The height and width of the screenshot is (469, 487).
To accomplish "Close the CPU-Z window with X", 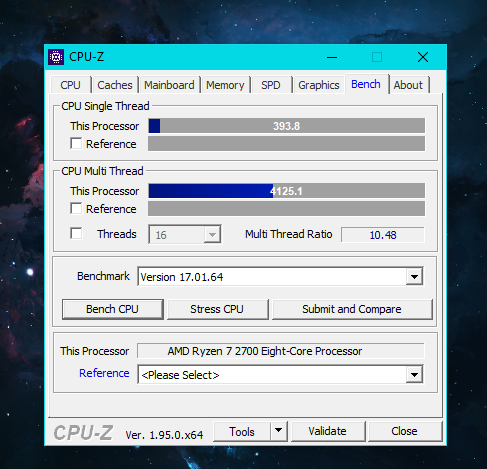I will click(423, 57).
